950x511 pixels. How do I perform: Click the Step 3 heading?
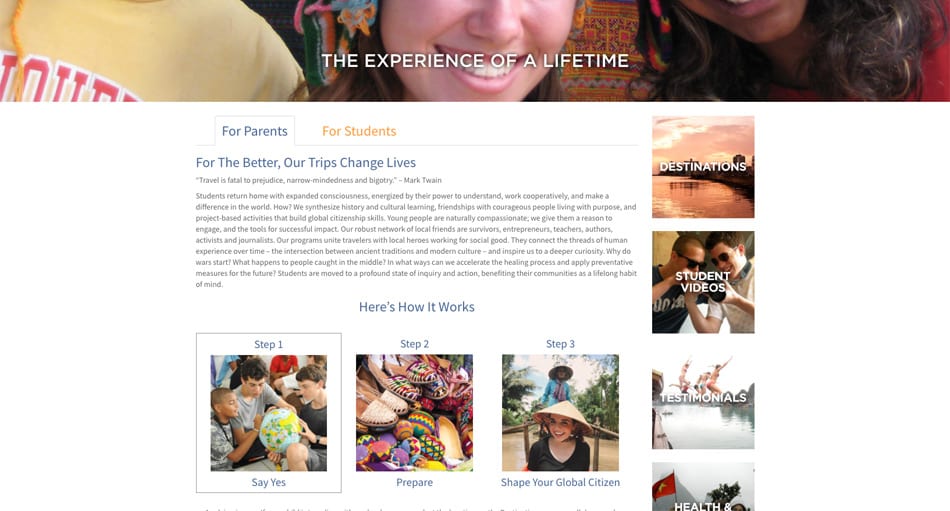[x=560, y=344]
